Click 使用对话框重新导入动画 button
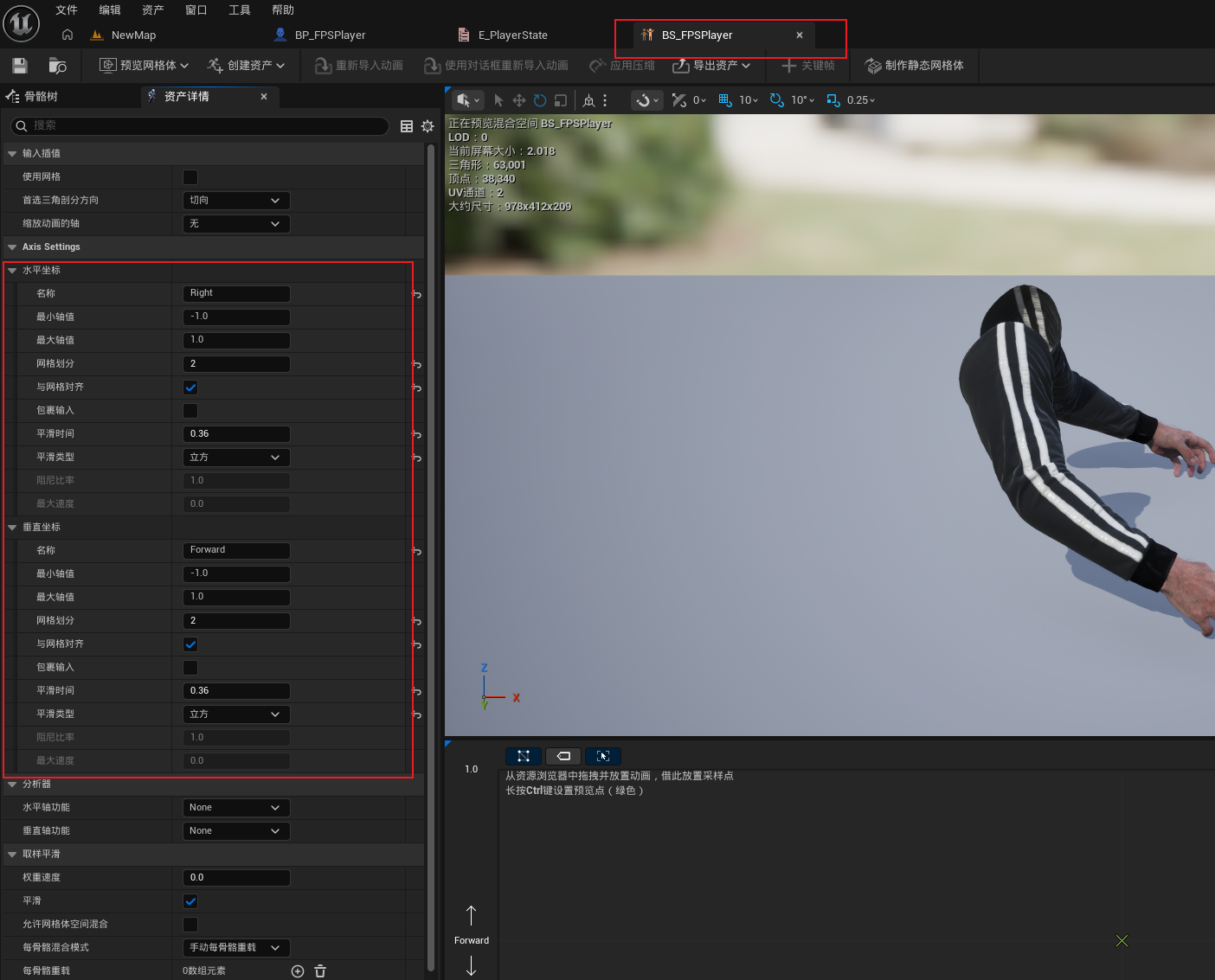The height and width of the screenshot is (980, 1215). (496, 66)
